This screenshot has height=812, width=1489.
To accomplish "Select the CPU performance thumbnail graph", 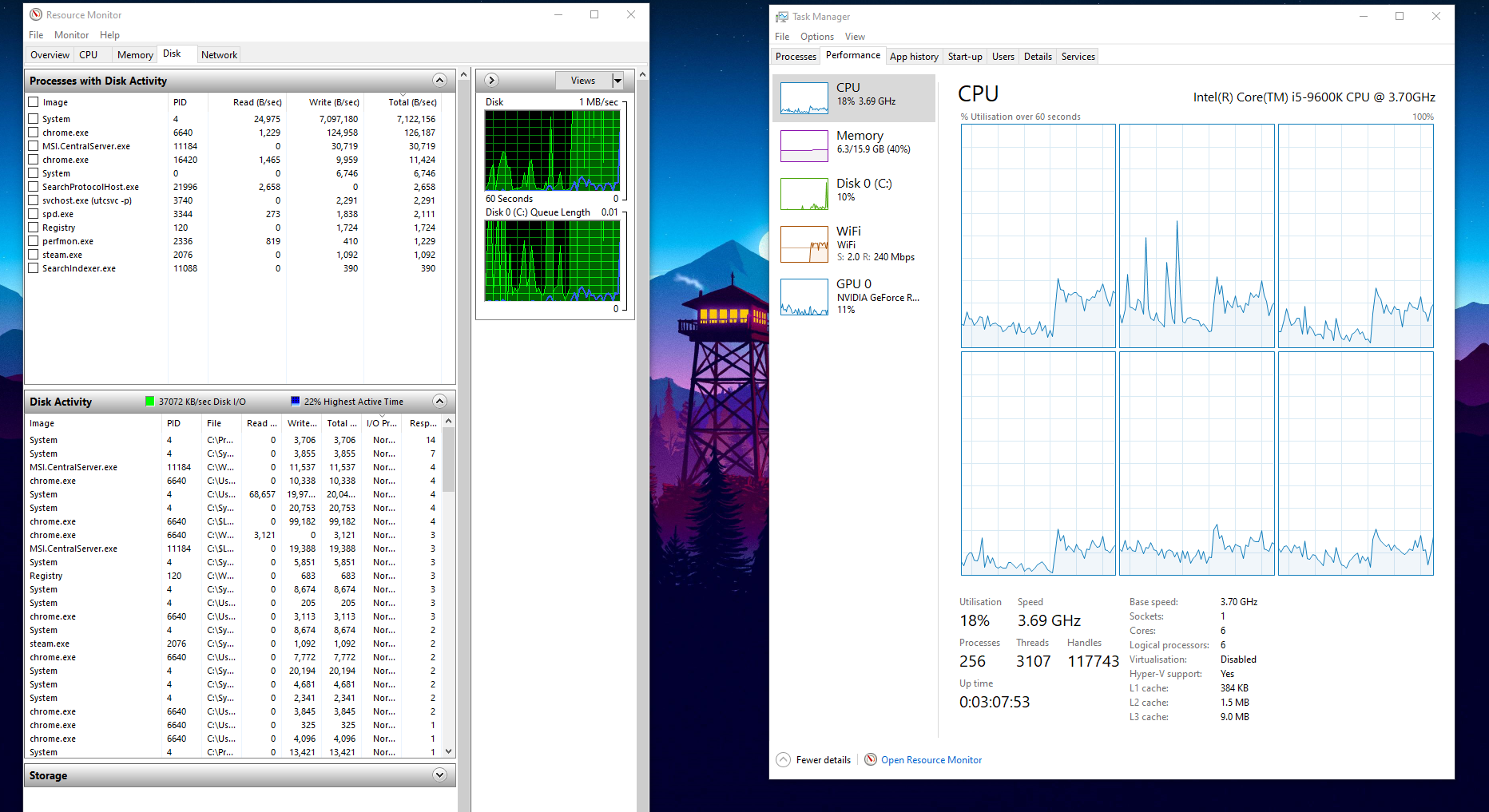I will (804, 98).
